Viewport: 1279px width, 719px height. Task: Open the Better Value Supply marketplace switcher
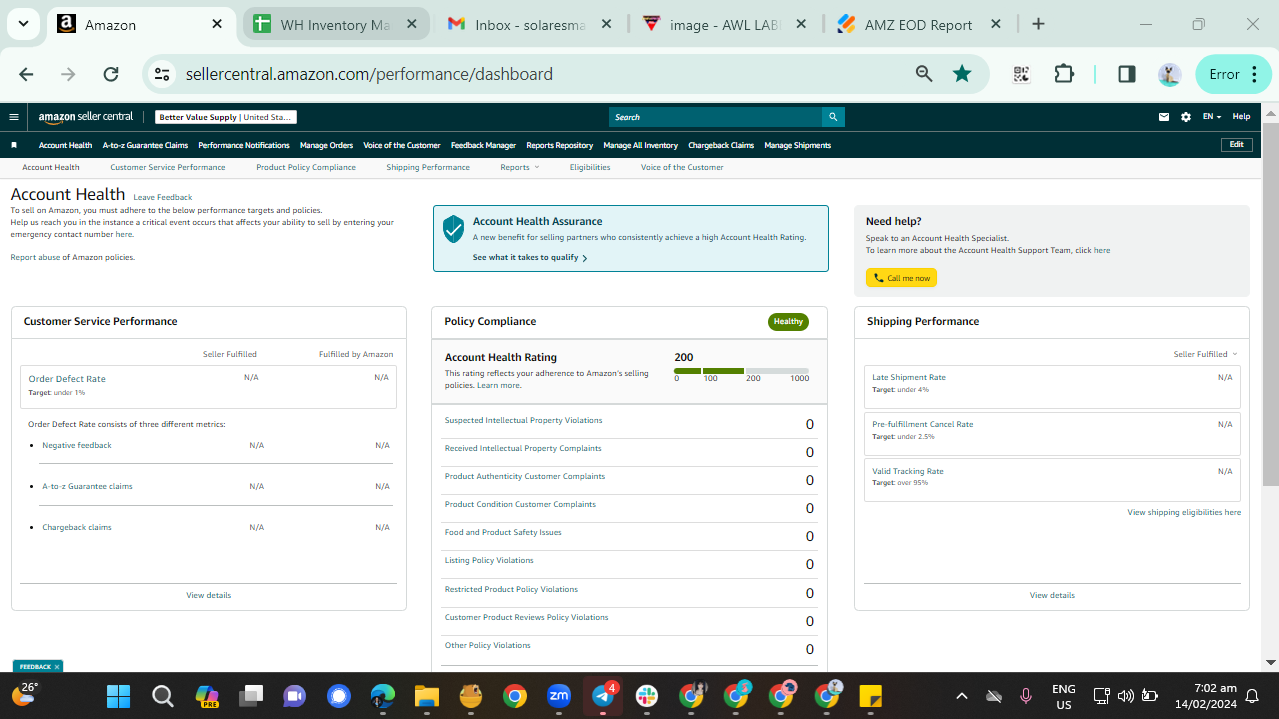225,117
